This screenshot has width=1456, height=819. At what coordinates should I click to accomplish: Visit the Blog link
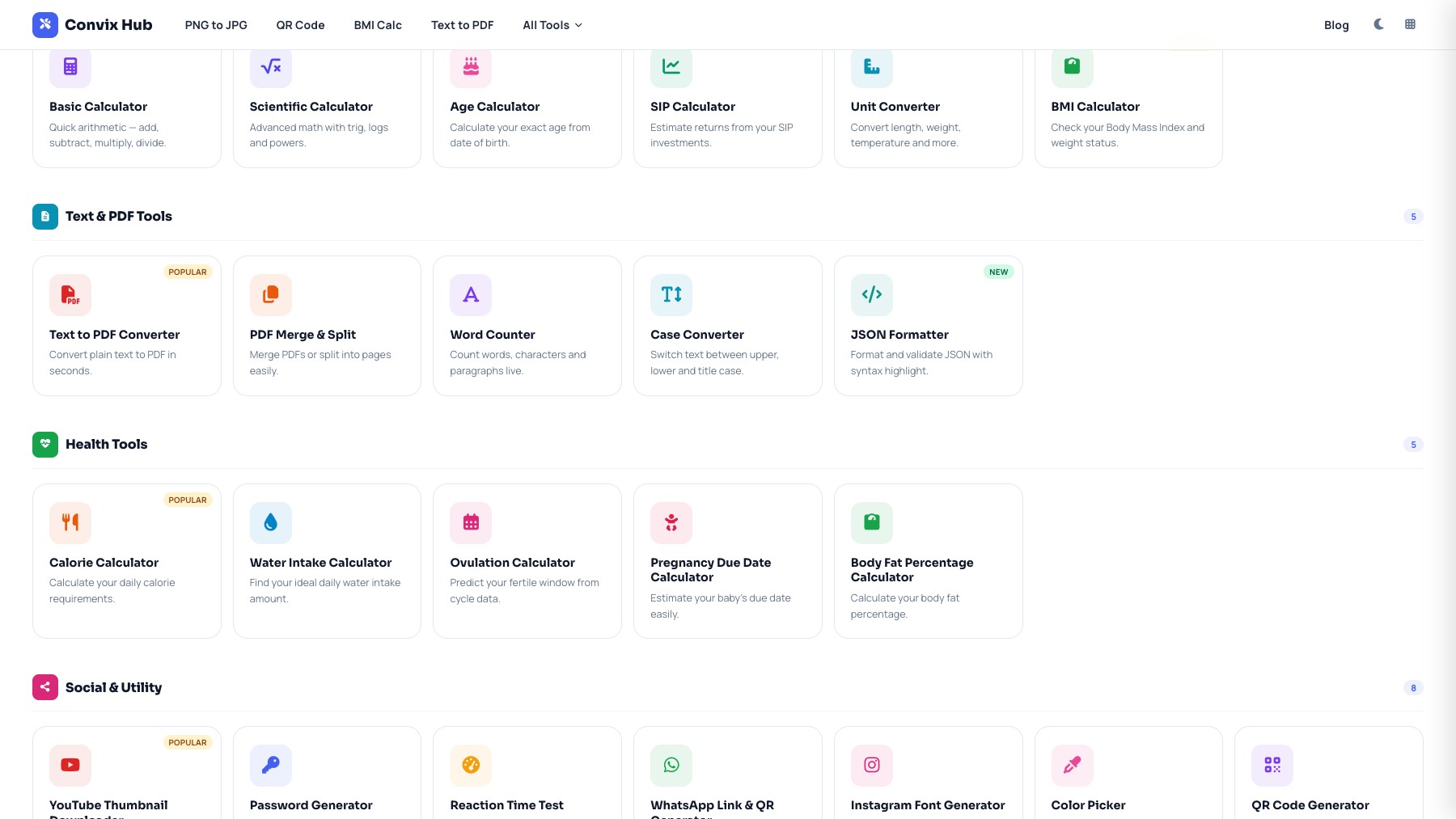point(1336,25)
